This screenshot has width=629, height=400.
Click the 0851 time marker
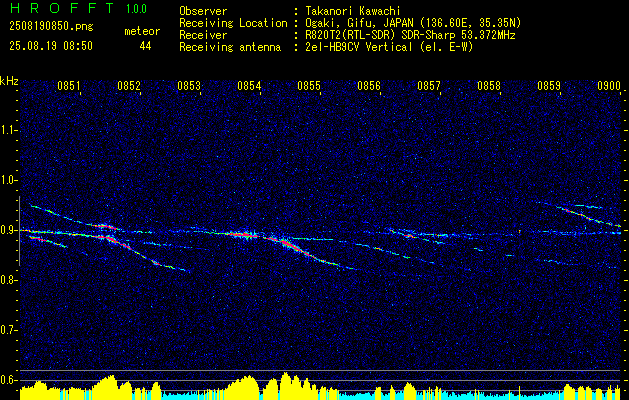[69, 86]
